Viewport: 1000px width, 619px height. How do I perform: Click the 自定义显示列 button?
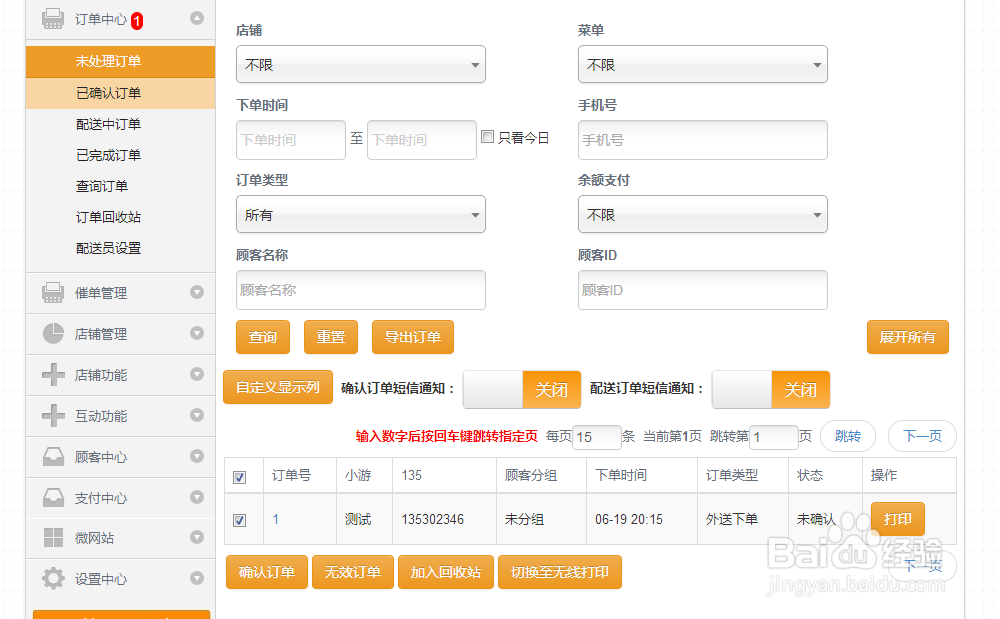[x=277, y=387]
